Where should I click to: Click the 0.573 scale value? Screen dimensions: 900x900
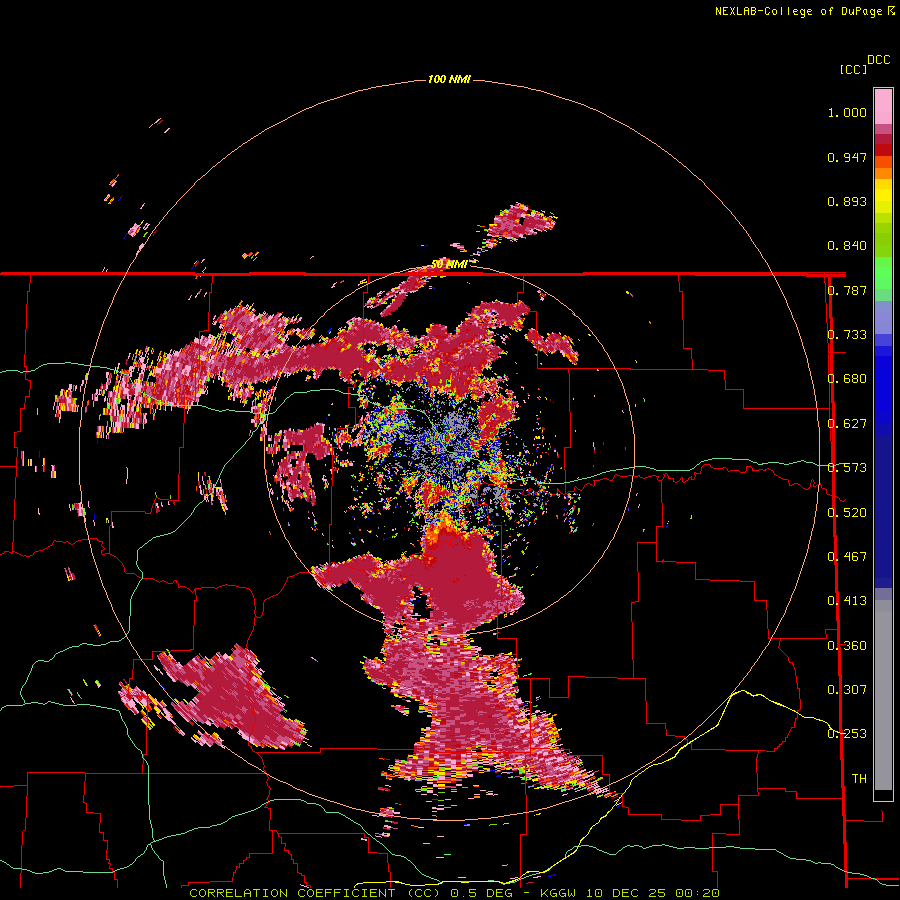(847, 468)
